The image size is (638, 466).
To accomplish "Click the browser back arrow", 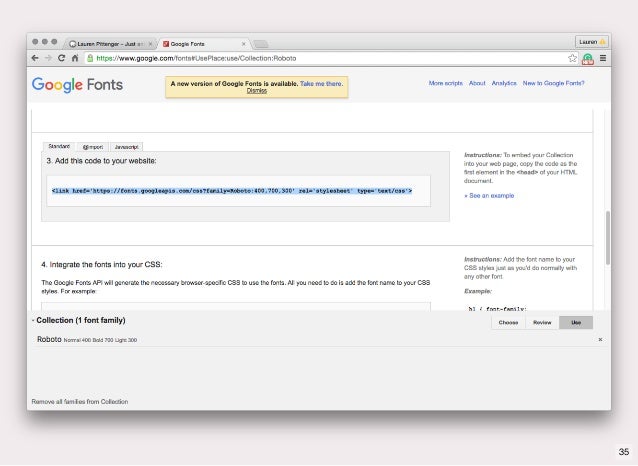I will [35, 58].
